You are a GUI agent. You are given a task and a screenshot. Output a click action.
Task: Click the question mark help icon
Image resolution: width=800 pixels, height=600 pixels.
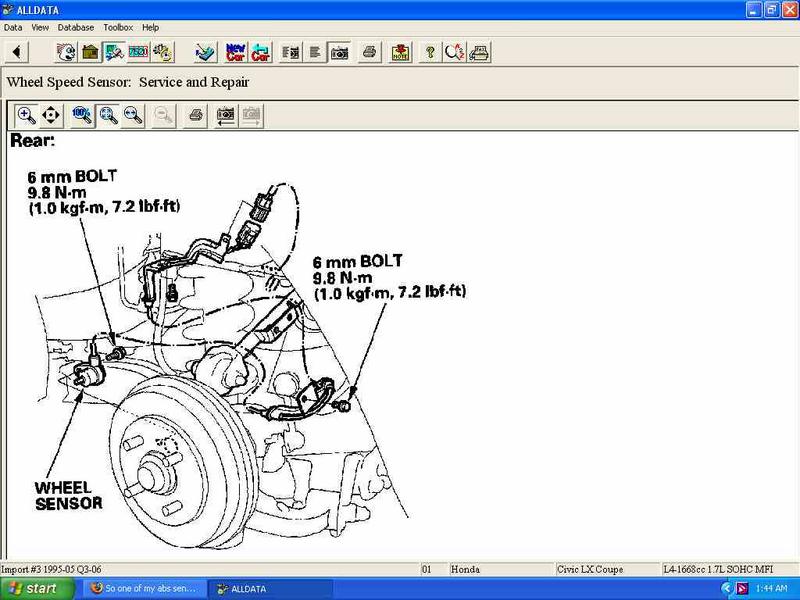430,51
